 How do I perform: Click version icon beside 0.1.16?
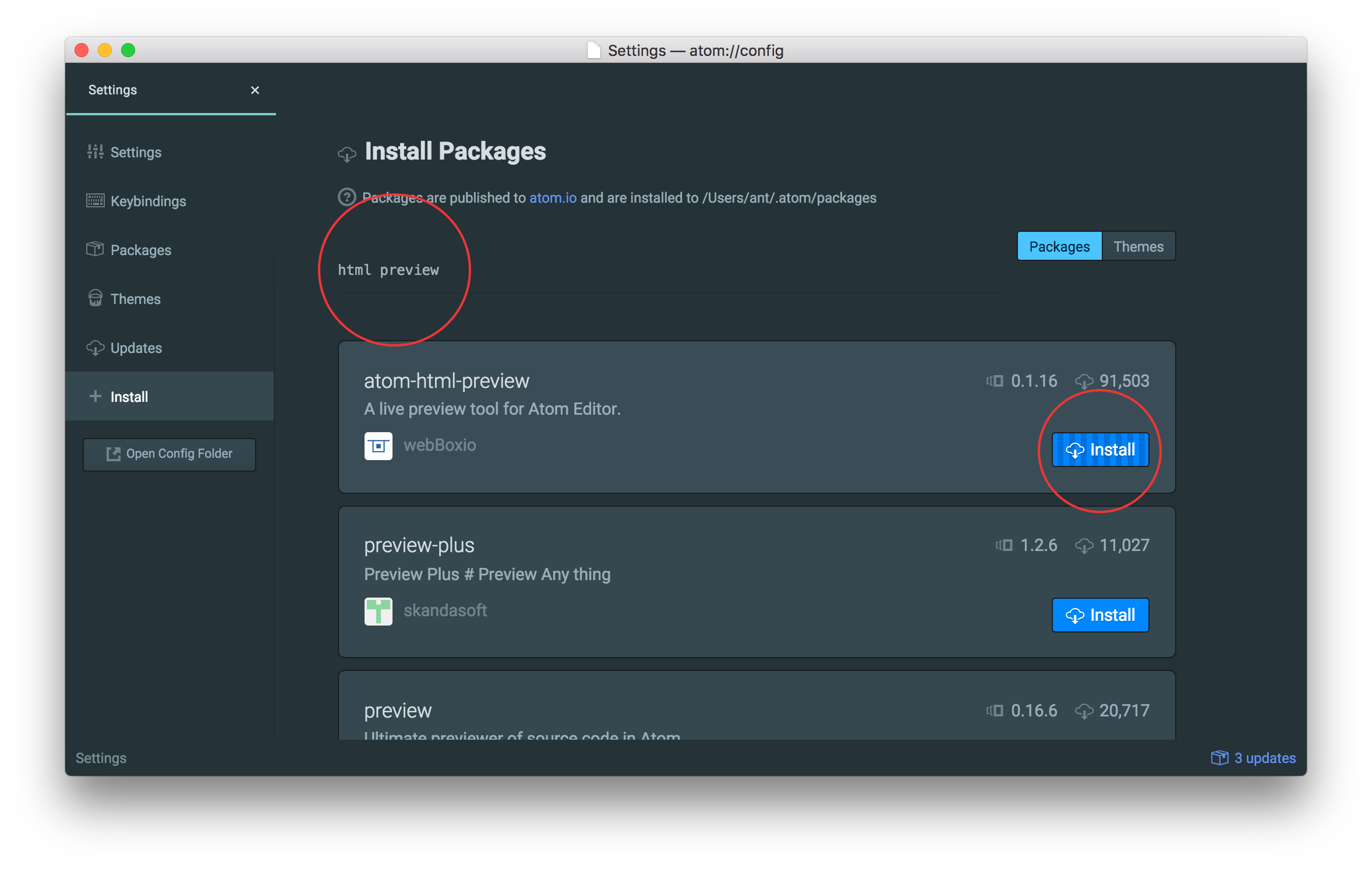(995, 381)
